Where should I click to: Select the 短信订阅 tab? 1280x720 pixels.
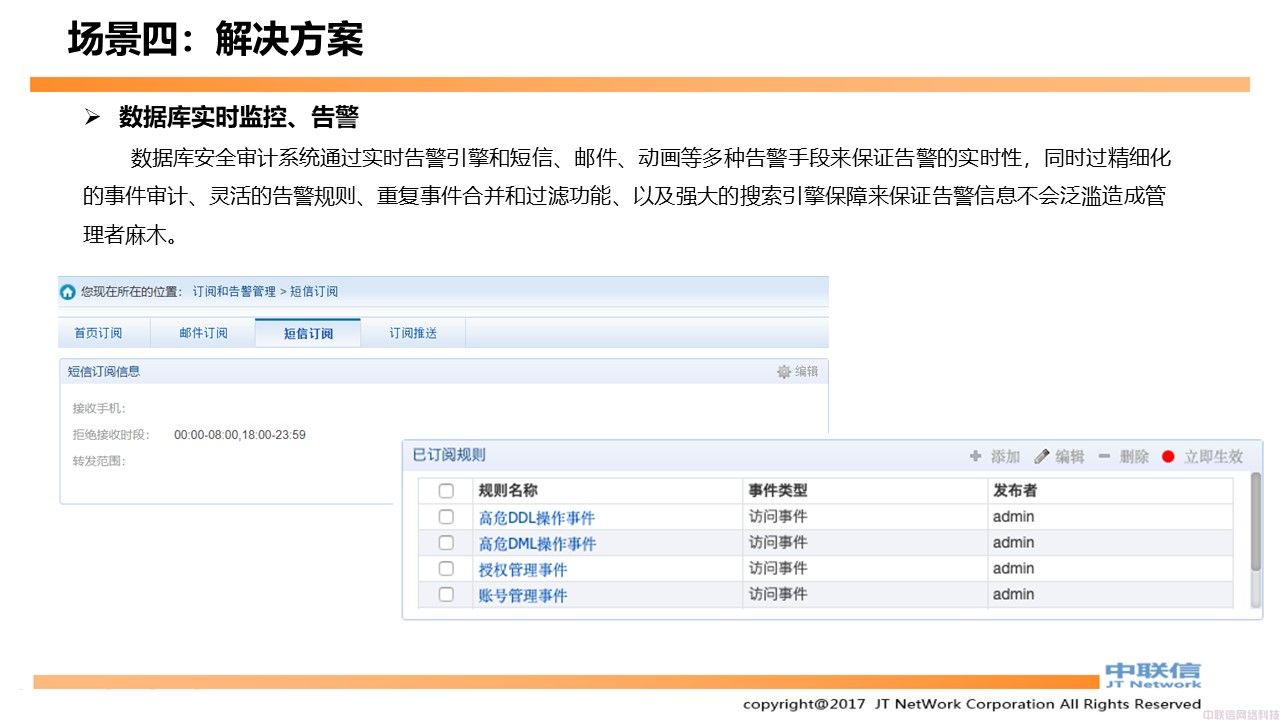click(x=308, y=333)
